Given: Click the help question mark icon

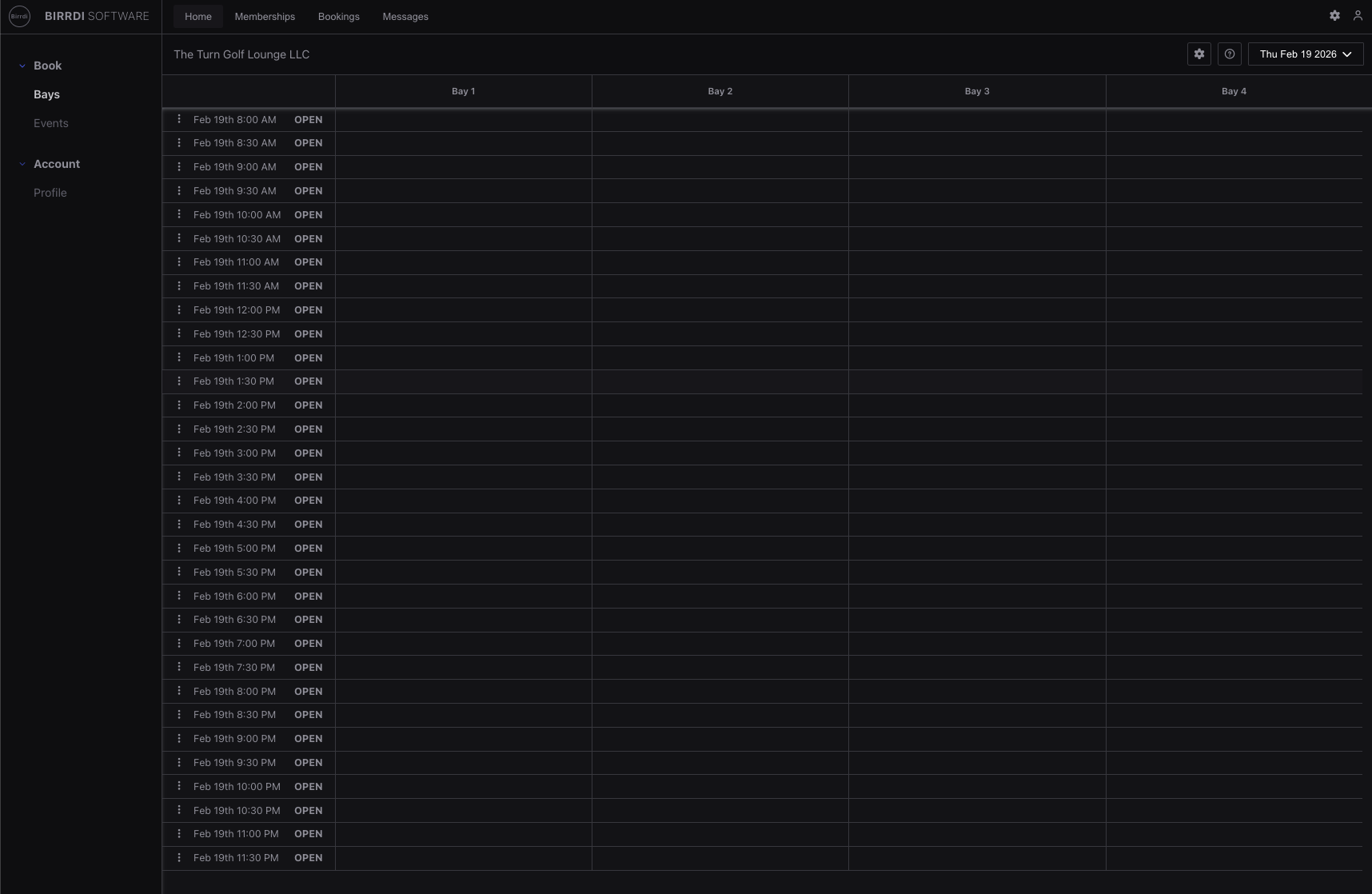Looking at the screenshot, I should point(1229,54).
